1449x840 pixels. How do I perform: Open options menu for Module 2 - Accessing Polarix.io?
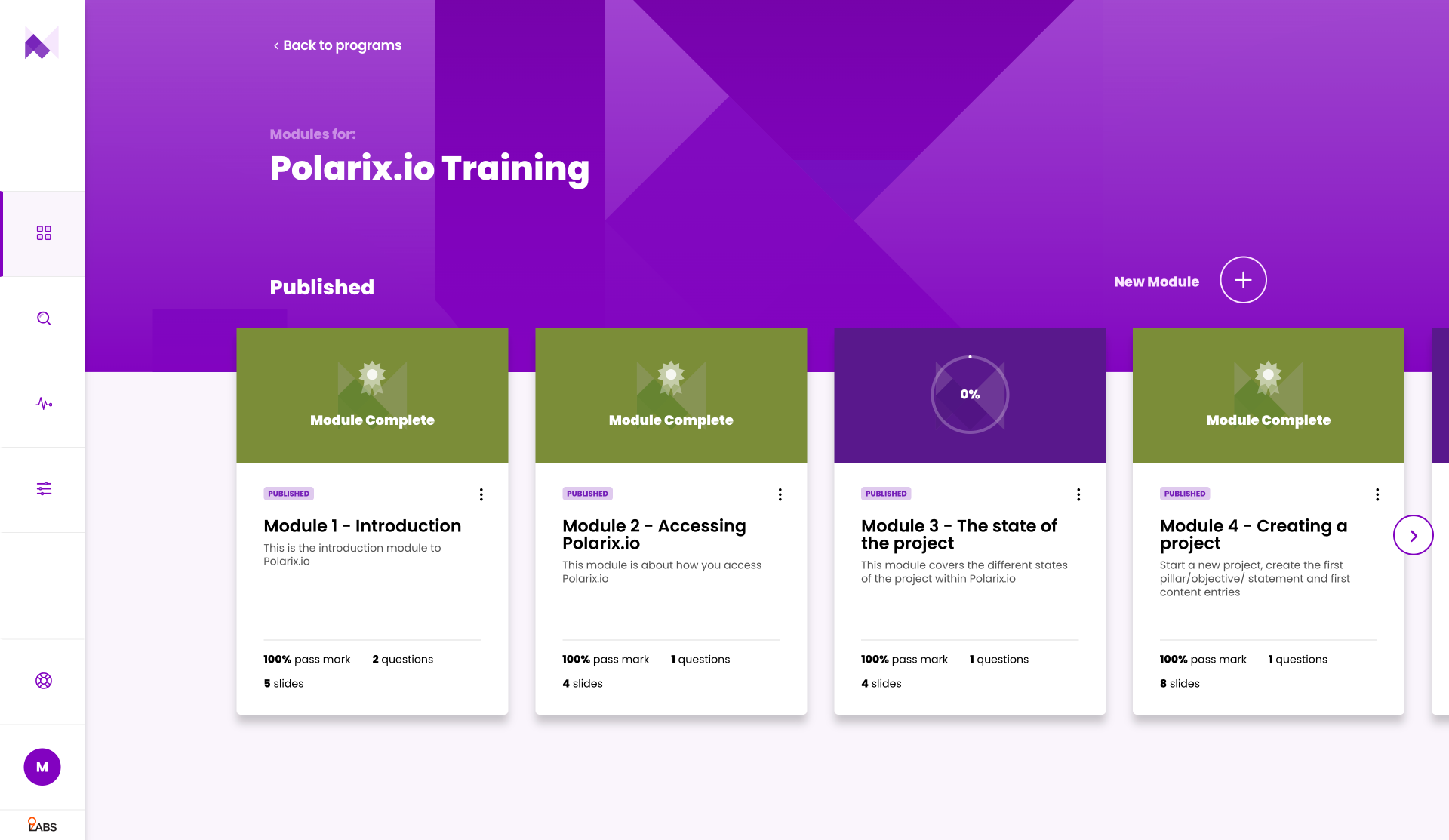click(780, 494)
